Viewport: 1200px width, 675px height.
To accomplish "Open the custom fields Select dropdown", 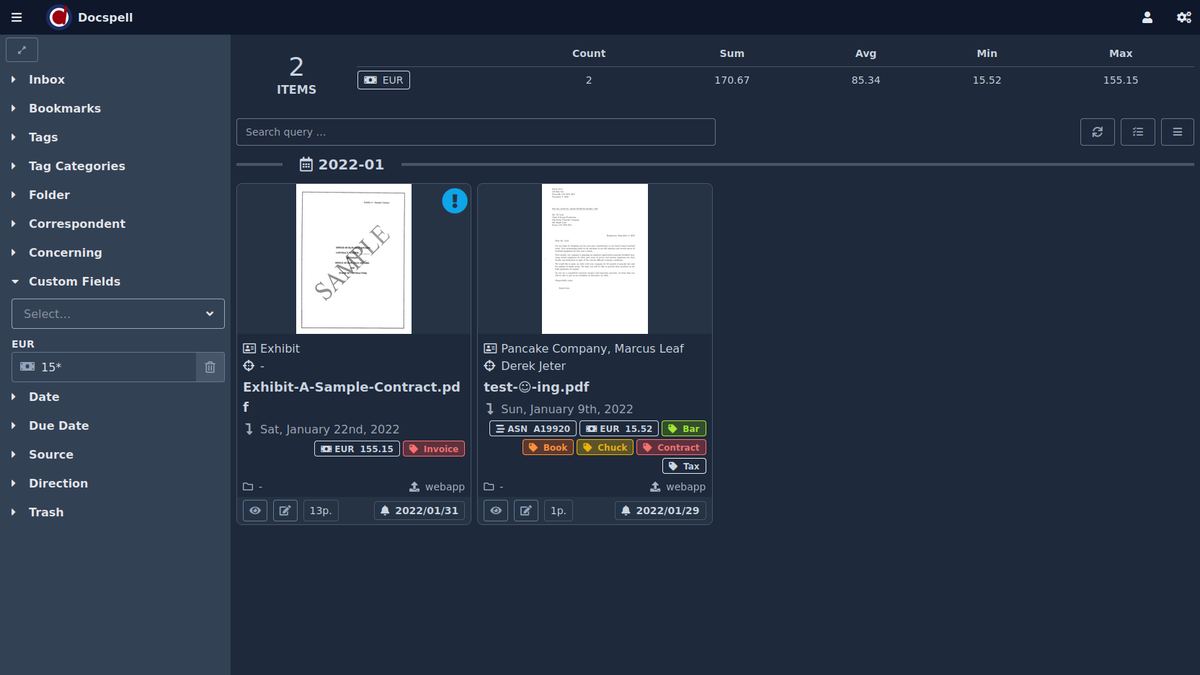I will click(118, 313).
